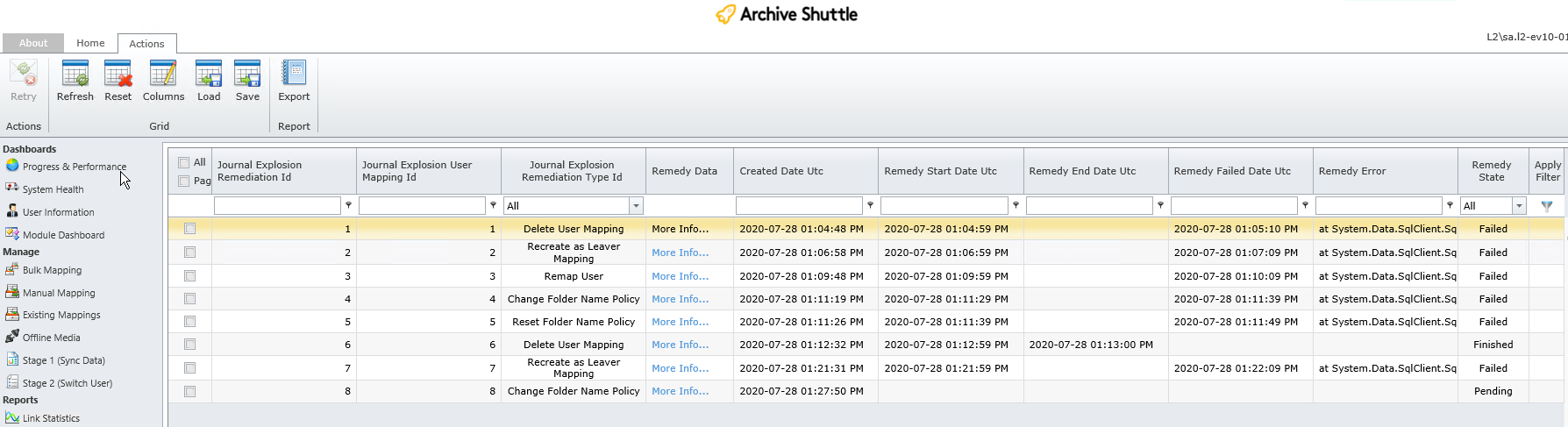
Task: Check the All select checkbox
Action: point(183,162)
